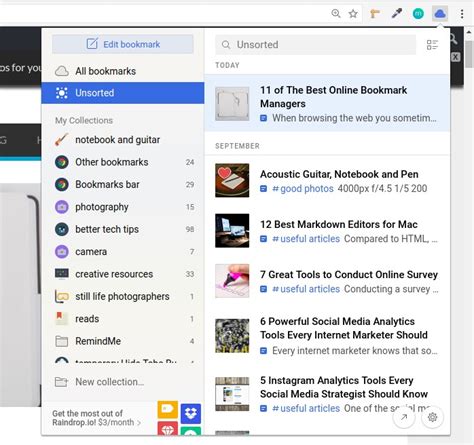Click the type icon under 11 Best Bookmark Managers
The width and height of the screenshot is (474, 445).
tap(263, 118)
